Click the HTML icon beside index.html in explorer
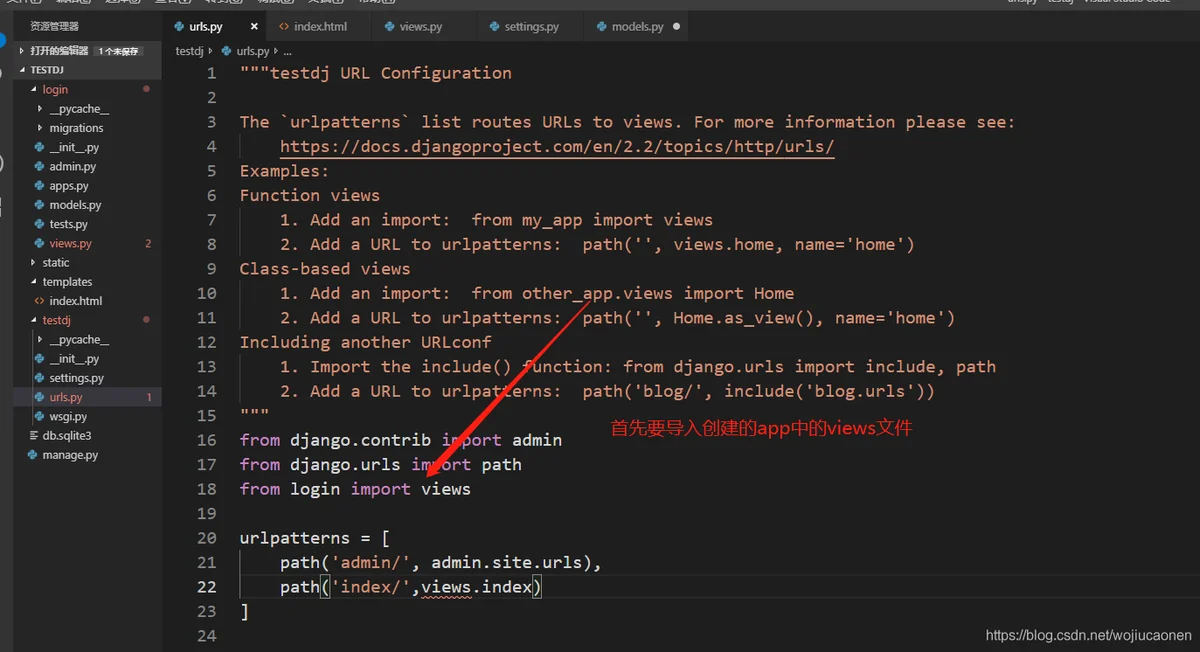Viewport: 1200px width, 652px height. click(x=39, y=301)
